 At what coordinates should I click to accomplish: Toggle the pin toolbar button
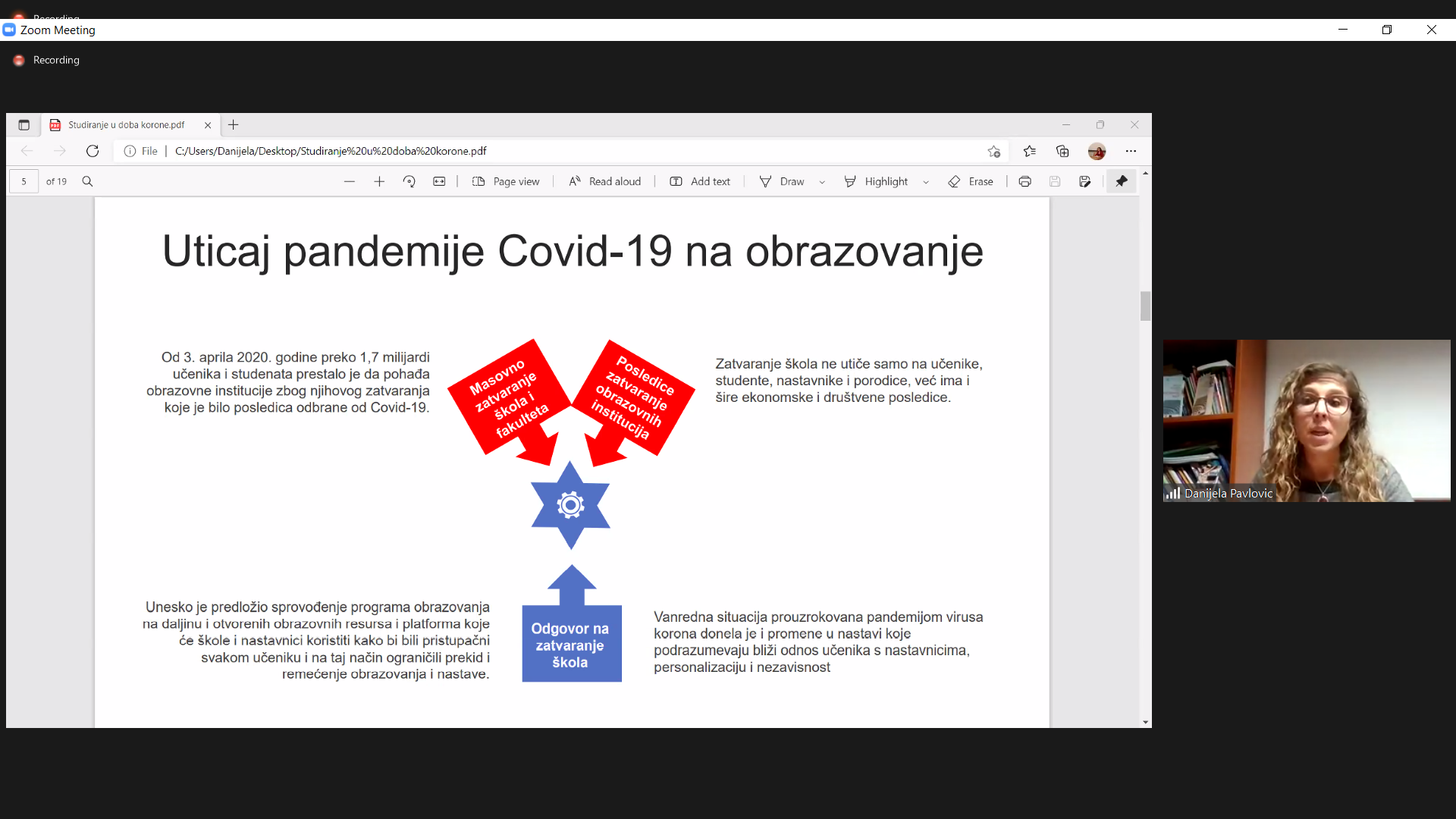tap(1122, 181)
